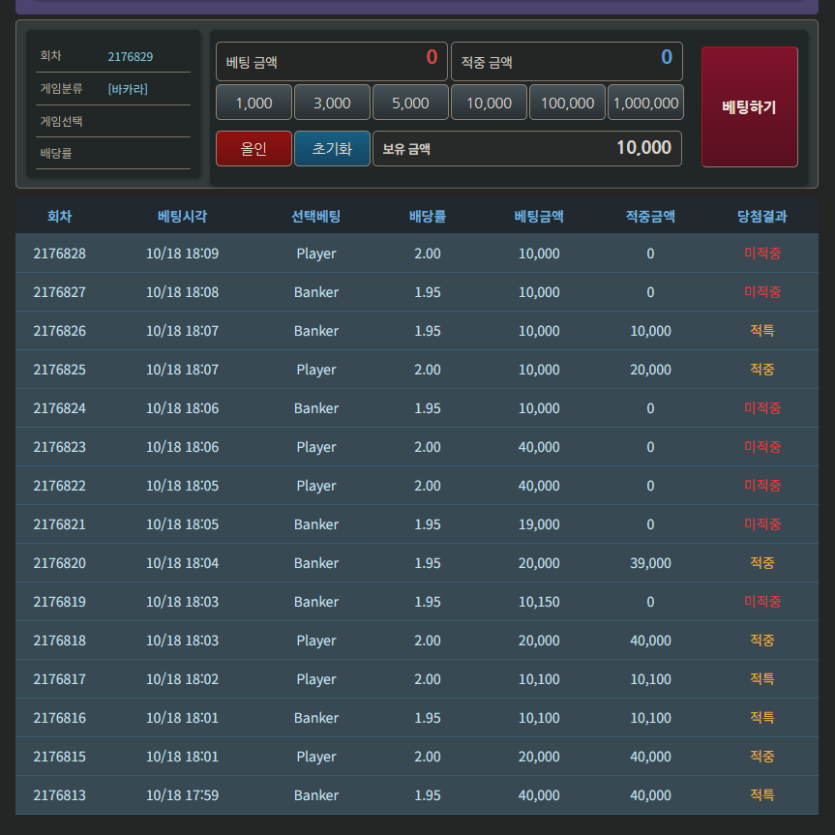
Task: Click Banker selection for round 2176816
Action: [x=316, y=718]
